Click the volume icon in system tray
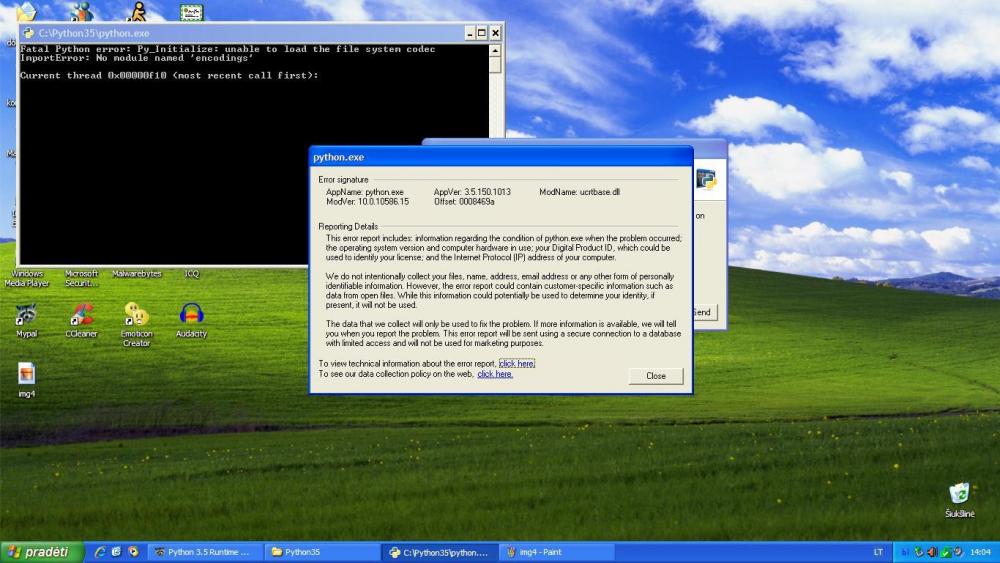 933,552
